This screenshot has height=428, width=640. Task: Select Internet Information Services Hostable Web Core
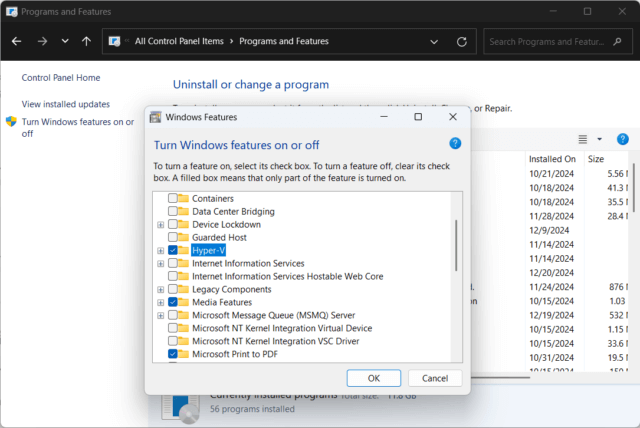click(287, 276)
